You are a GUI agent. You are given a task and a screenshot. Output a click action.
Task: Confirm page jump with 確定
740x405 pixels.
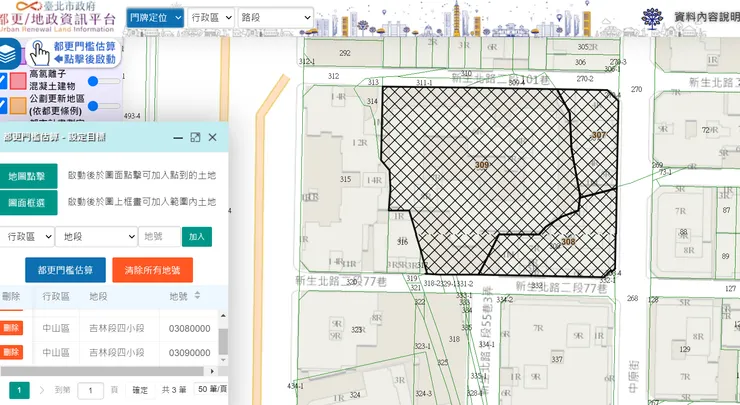(x=140, y=390)
